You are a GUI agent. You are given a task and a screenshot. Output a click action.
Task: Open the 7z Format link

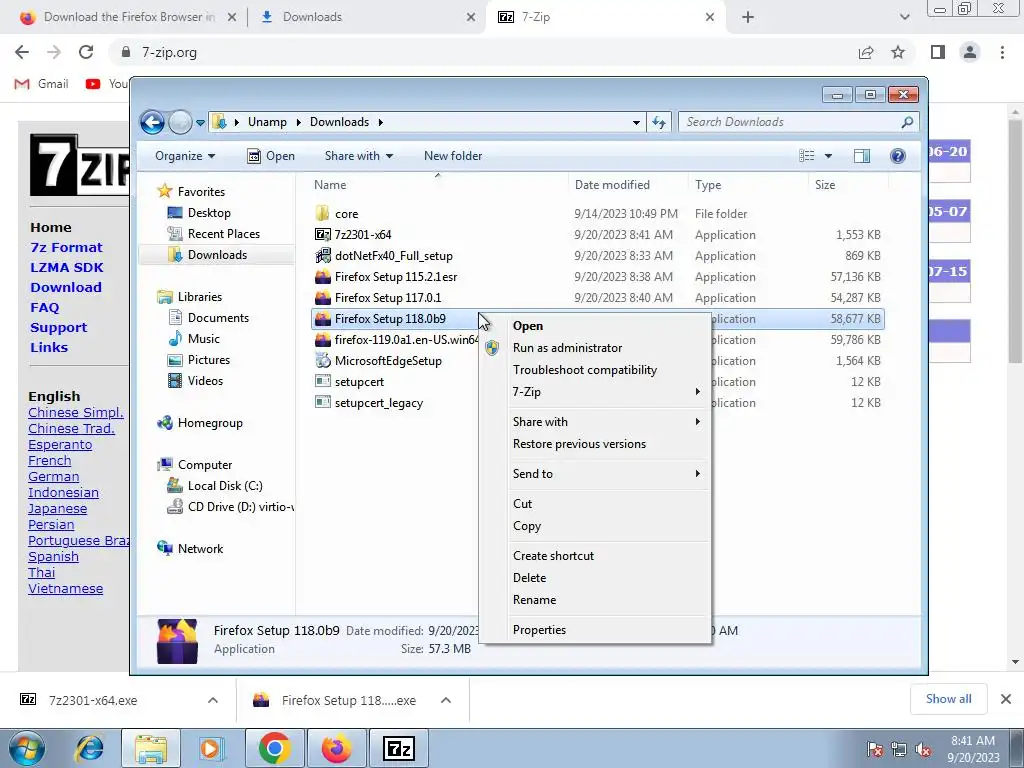point(67,247)
